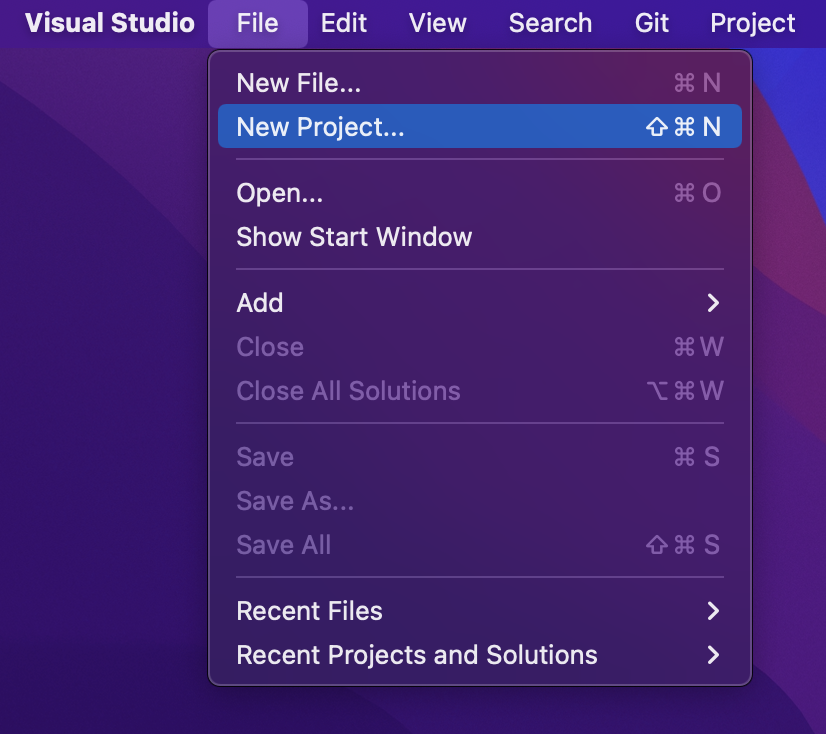
Task: Click the File menu title
Action: [x=257, y=22]
